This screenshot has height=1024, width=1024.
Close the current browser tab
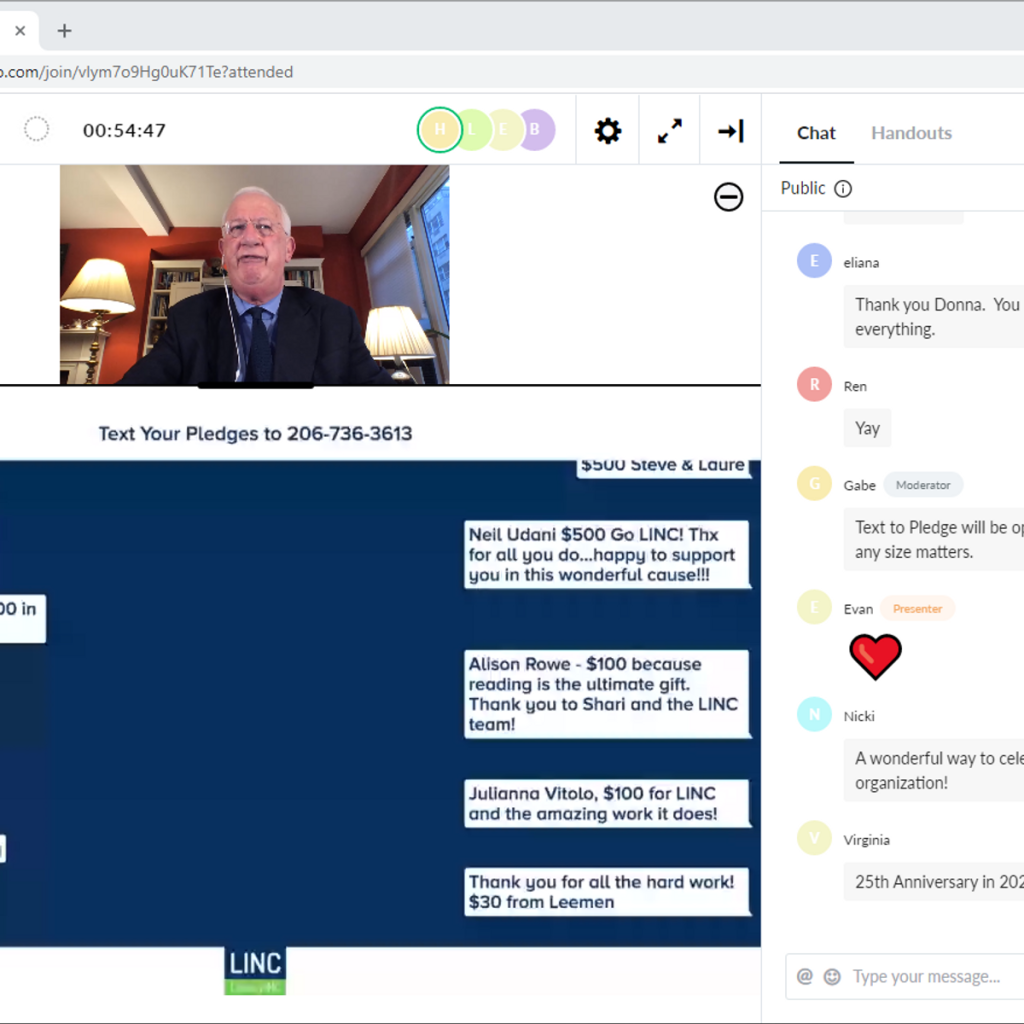[20, 31]
